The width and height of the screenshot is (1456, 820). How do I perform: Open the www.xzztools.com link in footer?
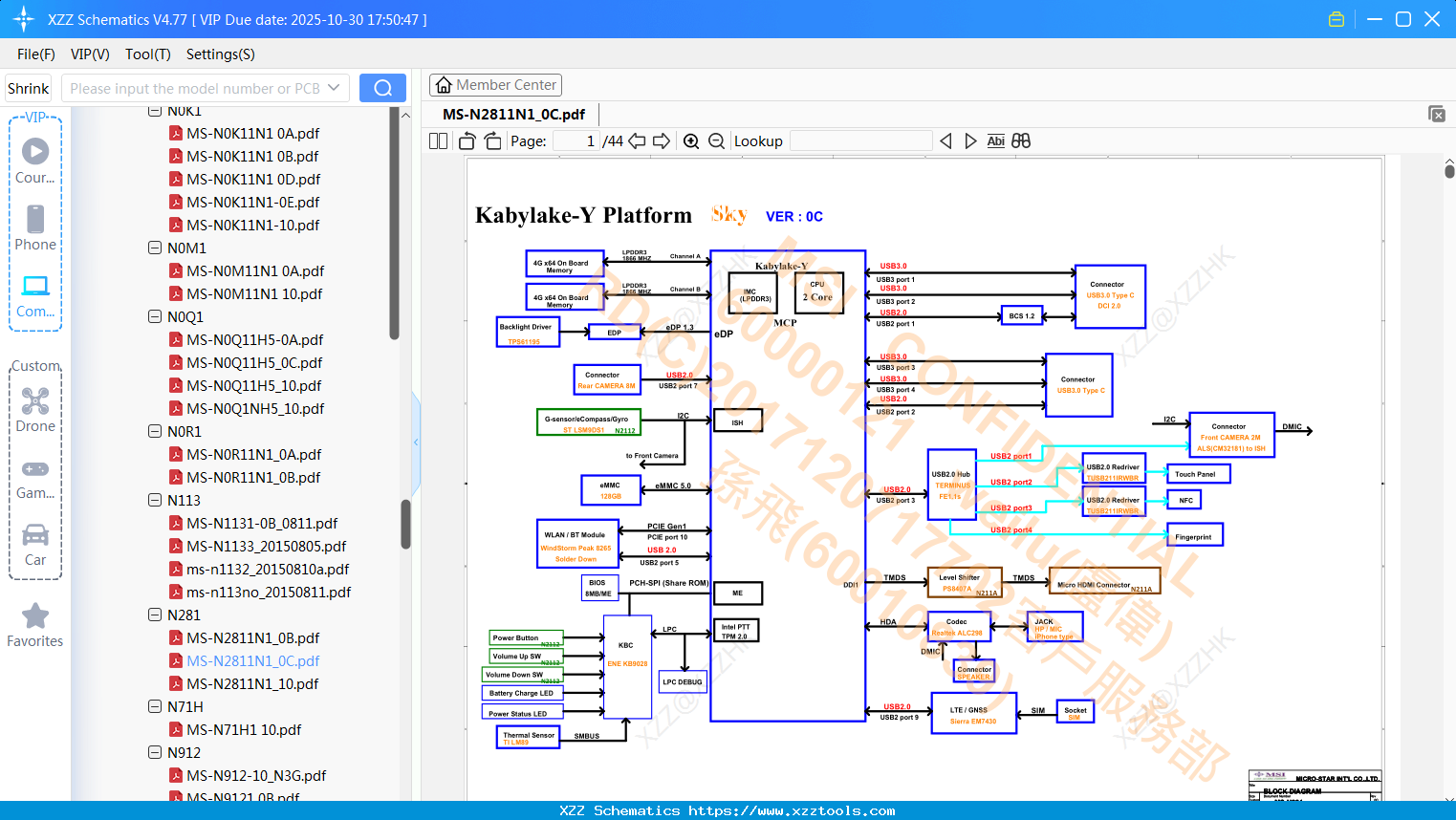pyautogui.click(x=793, y=810)
